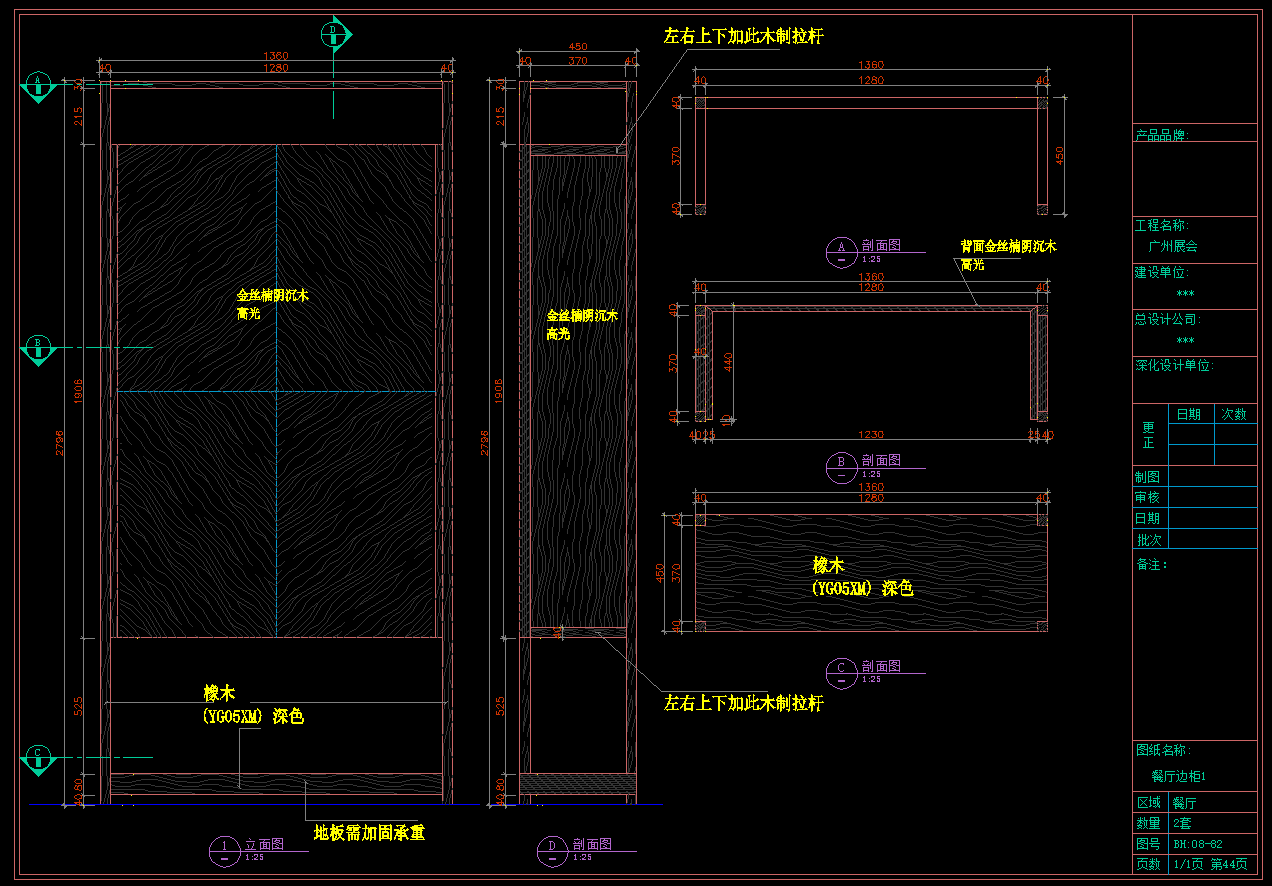Click the 背面金丝楠阴沉木 annotation text
This screenshot has width=1272, height=886.
point(1008,246)
